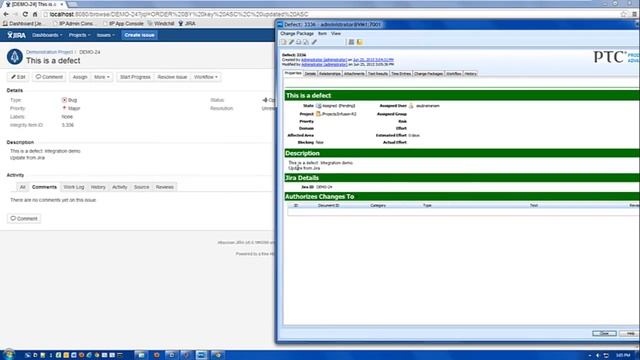Open View menu in Defect window
Viewport: 640px width, 360px height.
pos(336,33)
